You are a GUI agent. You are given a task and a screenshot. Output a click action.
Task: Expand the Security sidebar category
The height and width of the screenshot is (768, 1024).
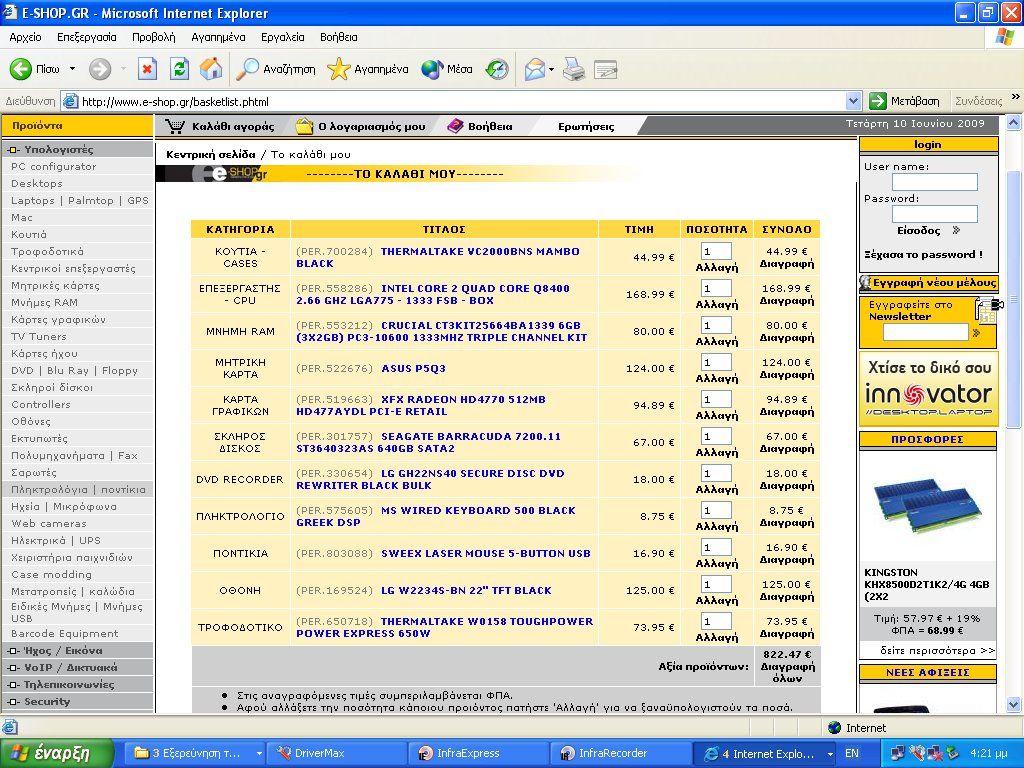point(46,701)
